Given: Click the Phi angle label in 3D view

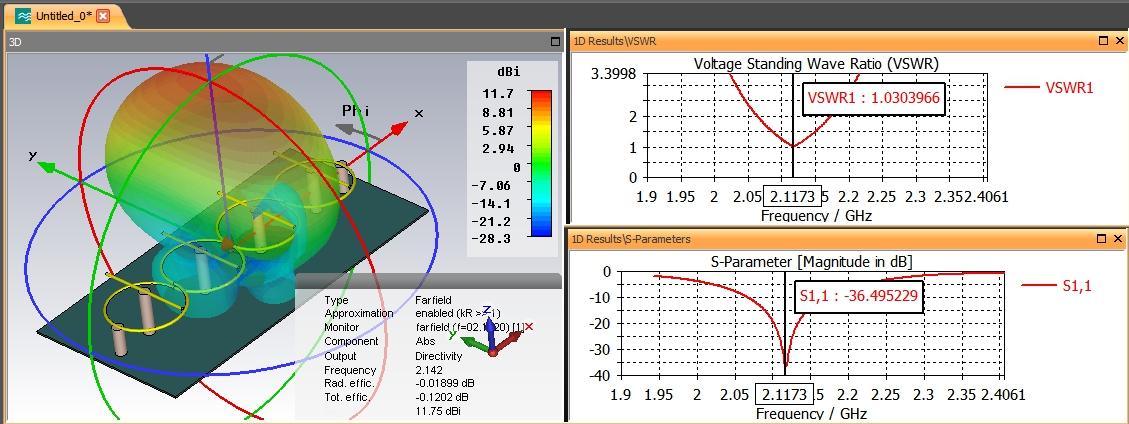Looking at the screenshot, I should [356, 111].
